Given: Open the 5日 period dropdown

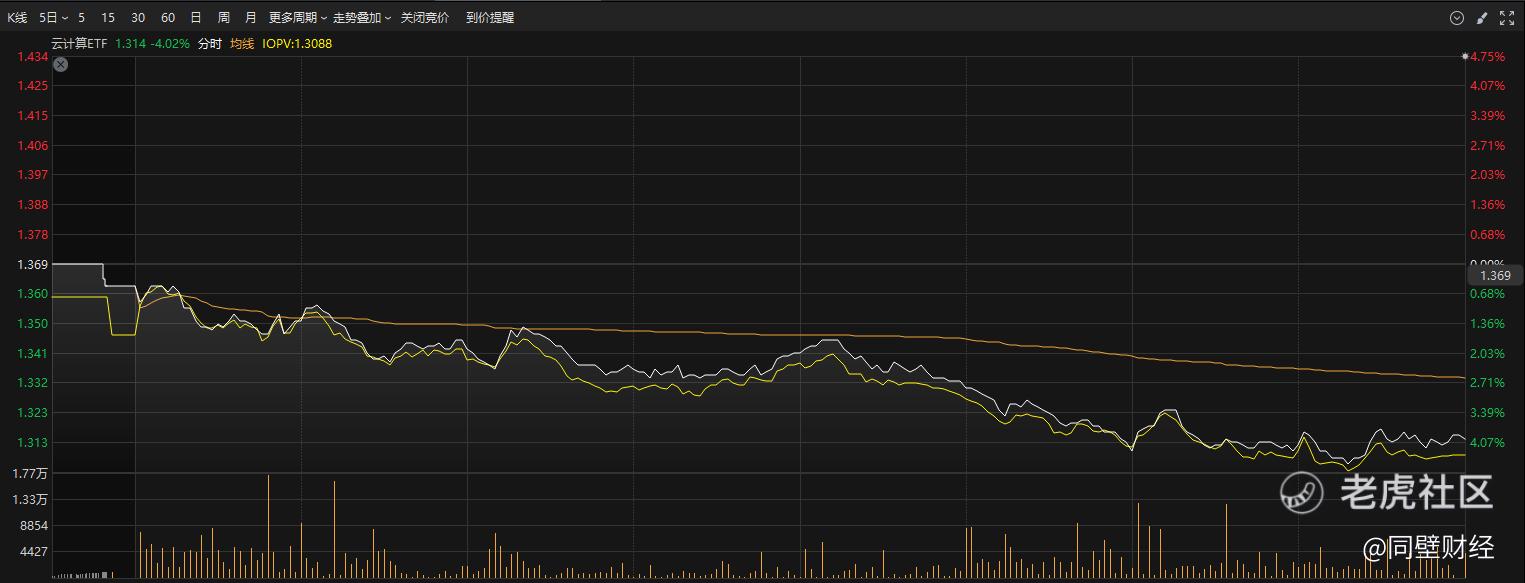Looking at the screenshot, I should pos(54,18).
